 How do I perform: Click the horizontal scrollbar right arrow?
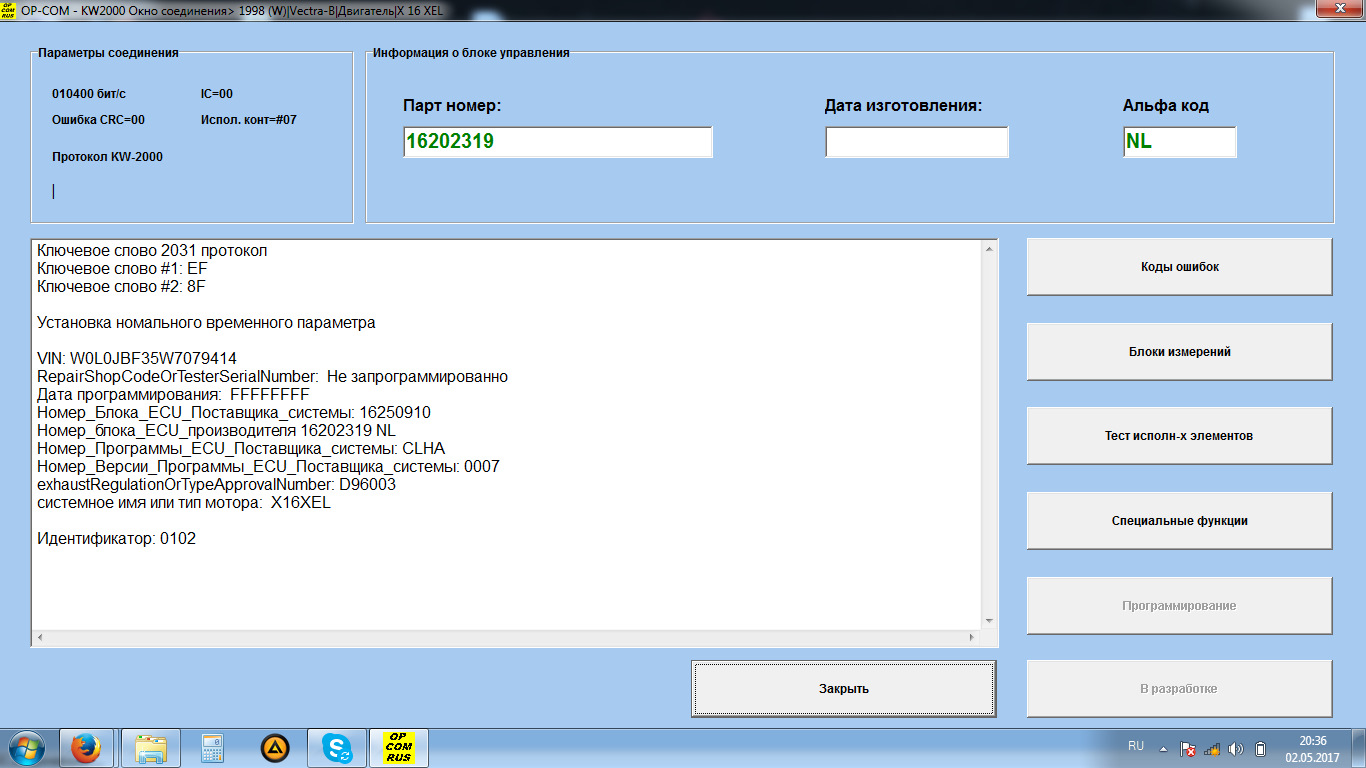point(972,637)
